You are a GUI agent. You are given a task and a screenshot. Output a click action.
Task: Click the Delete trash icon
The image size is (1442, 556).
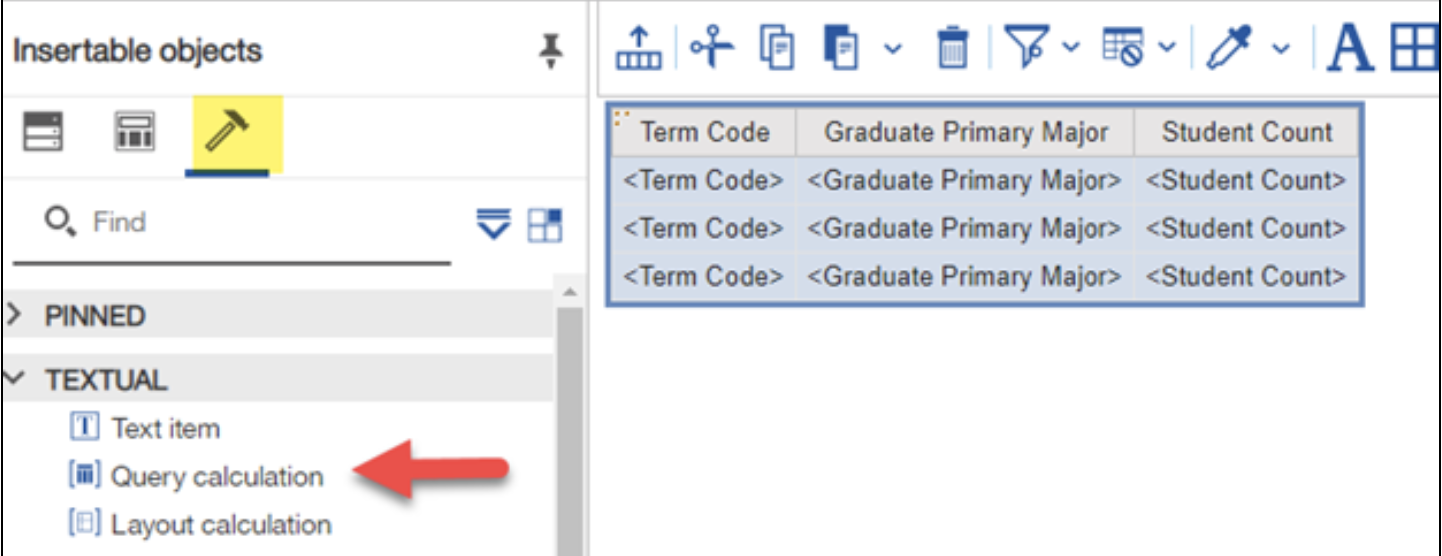click(952, 48)
